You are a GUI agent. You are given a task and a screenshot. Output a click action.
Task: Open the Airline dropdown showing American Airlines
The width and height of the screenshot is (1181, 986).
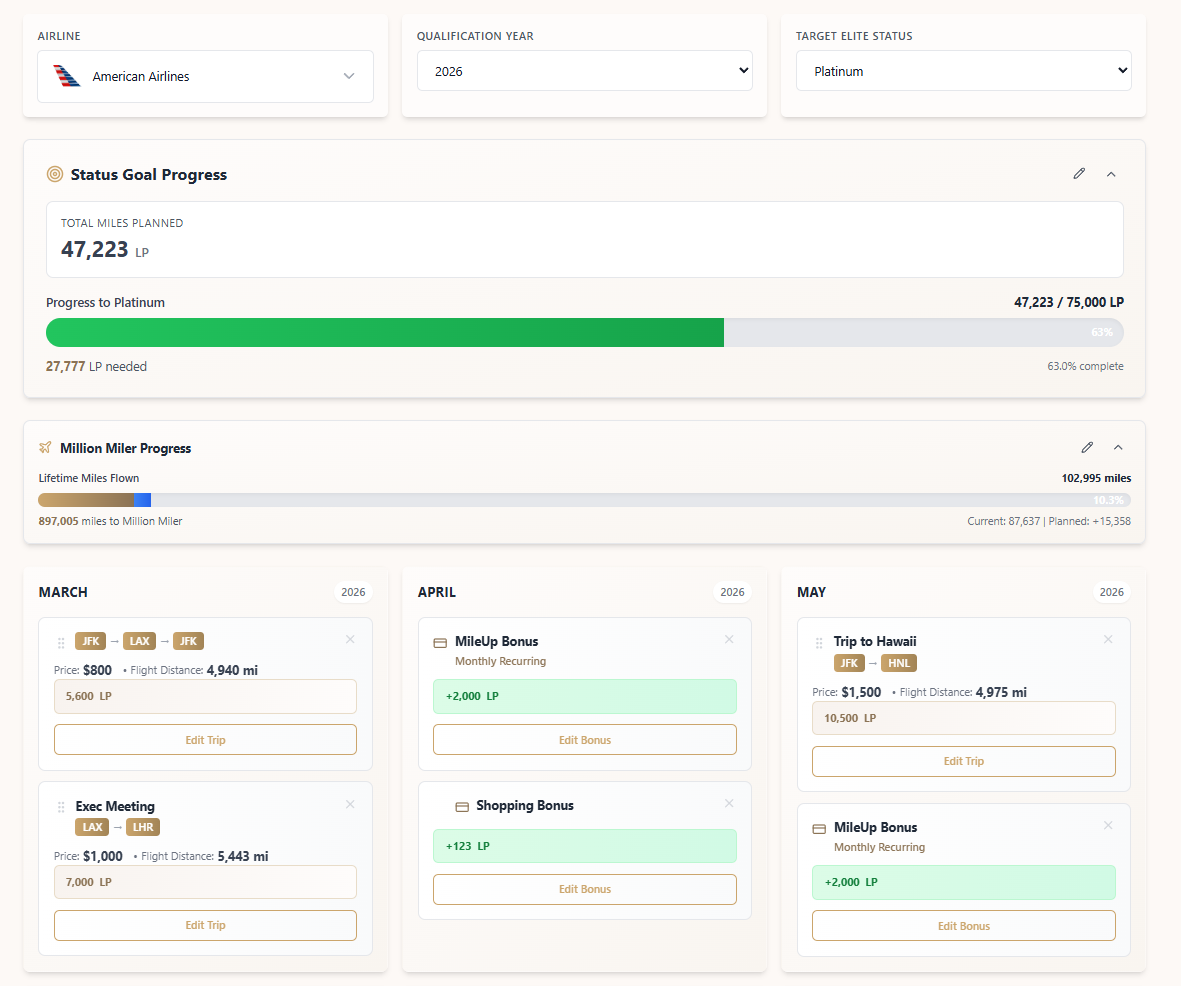(205, 77)
